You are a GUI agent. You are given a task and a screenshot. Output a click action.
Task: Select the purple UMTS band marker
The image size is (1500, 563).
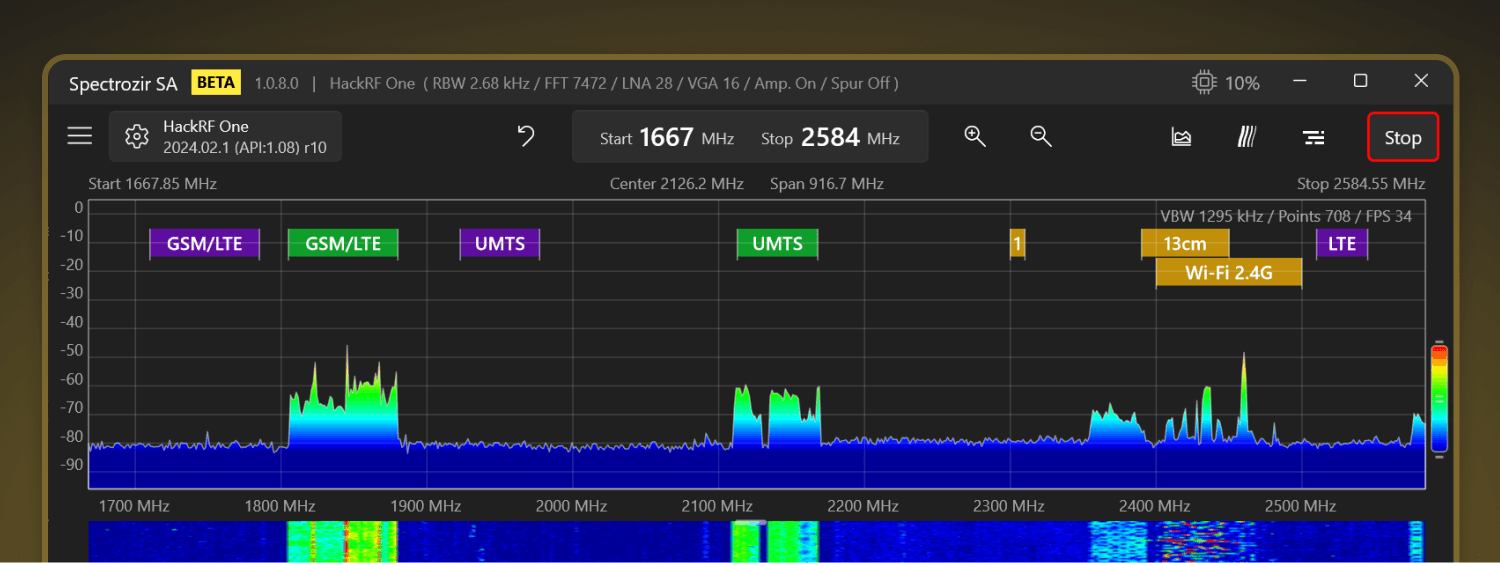(500, 244)
